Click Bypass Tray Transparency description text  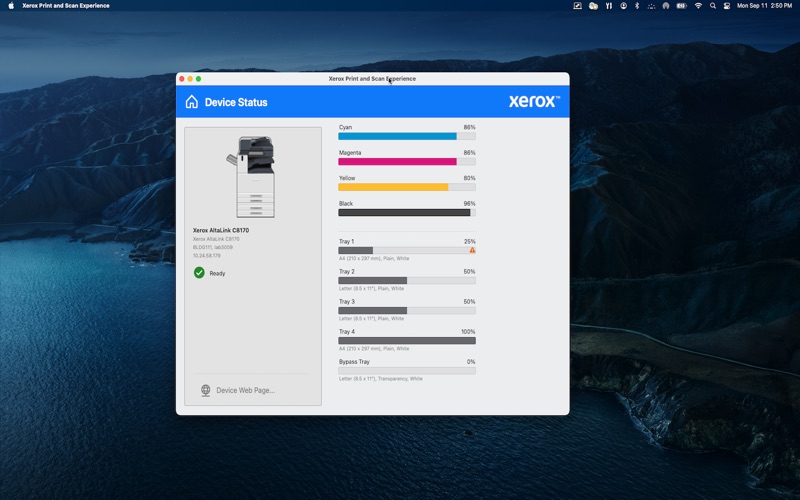coord(381,379)
